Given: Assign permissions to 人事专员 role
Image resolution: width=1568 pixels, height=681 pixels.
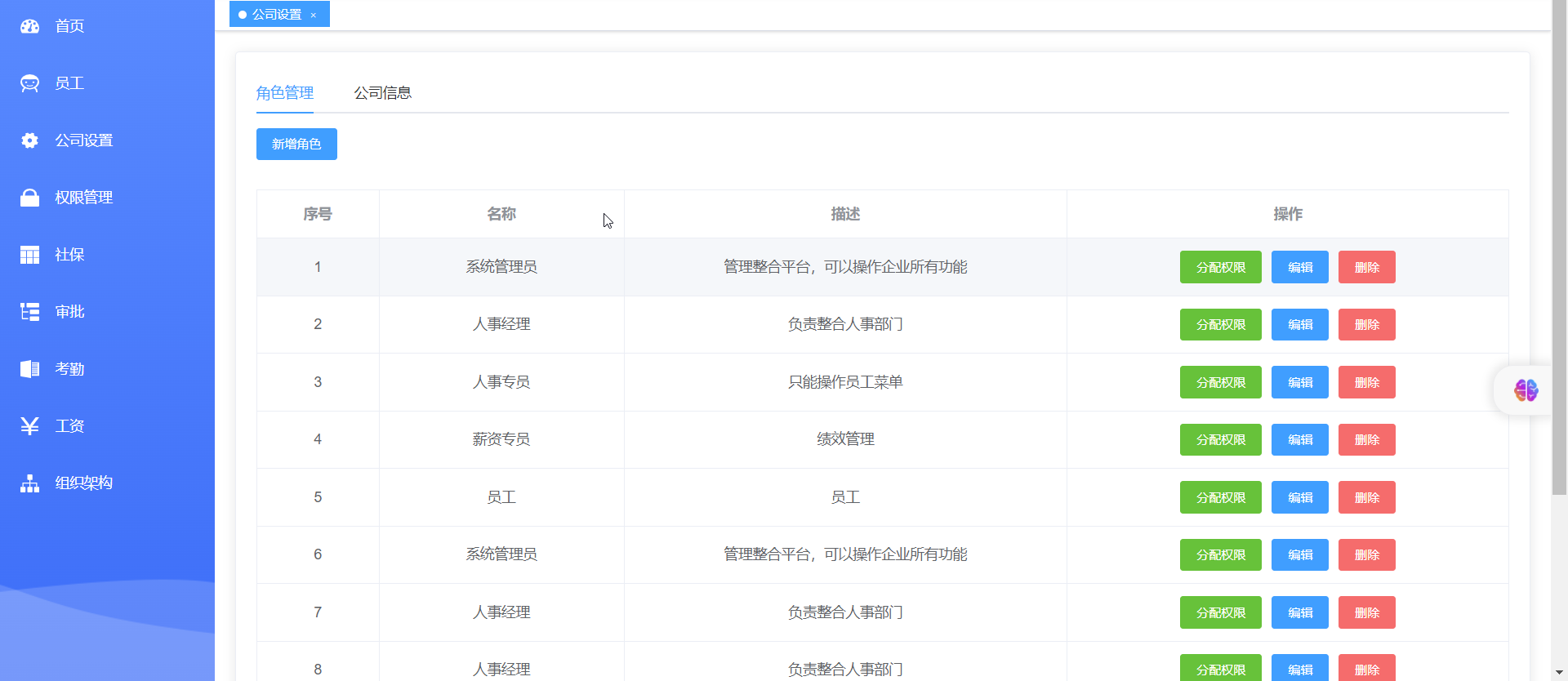Looking at the screenshot, I should click(1221, 382).
